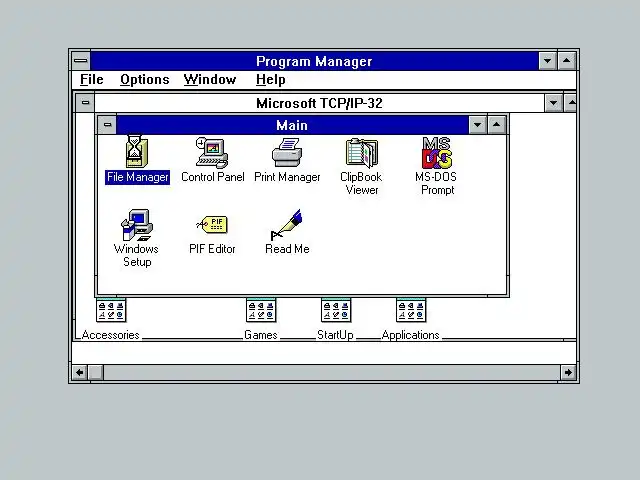Maximize the Main group window

(496, 125)
